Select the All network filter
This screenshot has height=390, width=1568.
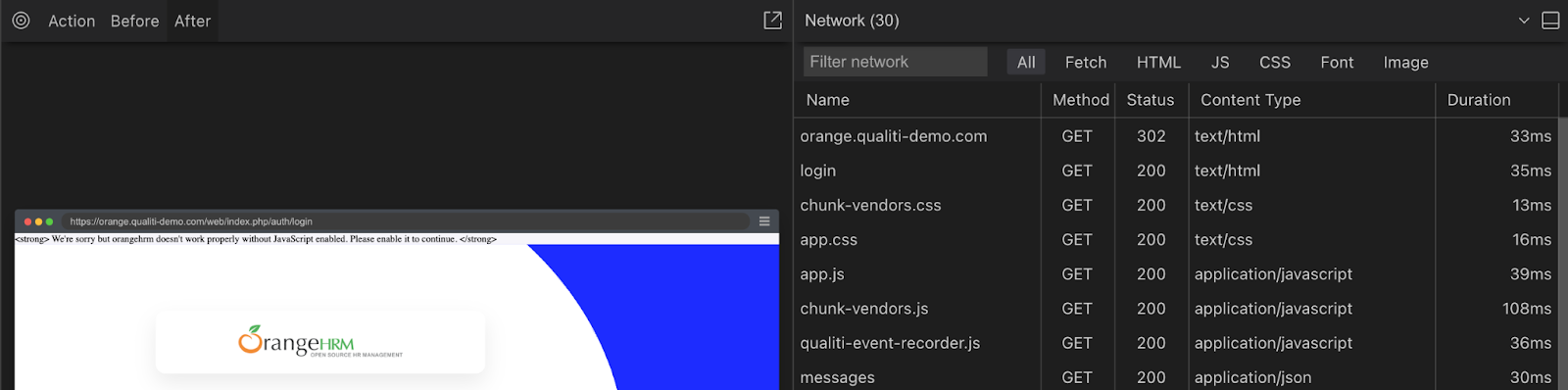[1026, 62]
